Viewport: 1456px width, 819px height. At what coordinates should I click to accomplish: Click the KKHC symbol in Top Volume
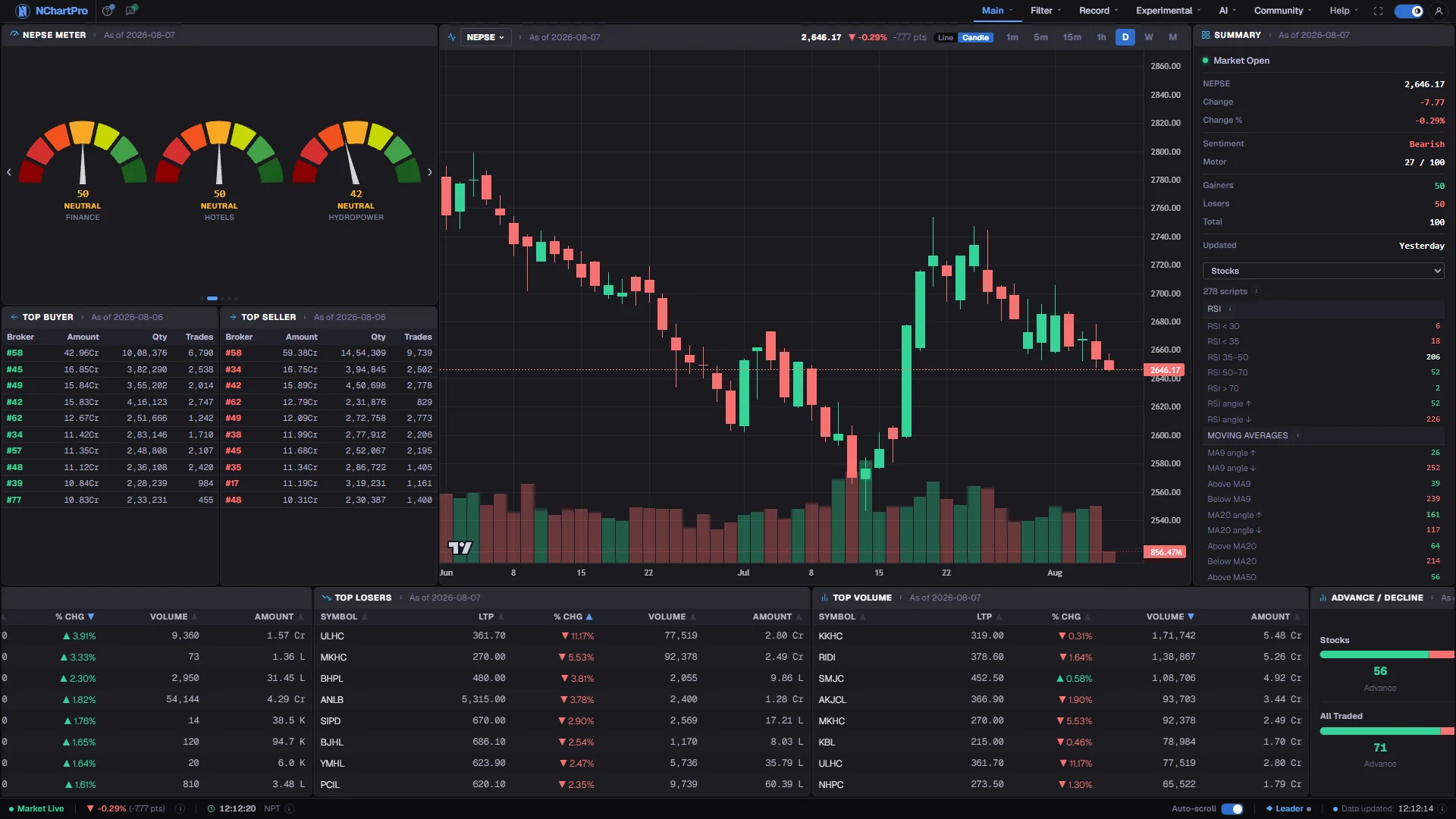830,636
